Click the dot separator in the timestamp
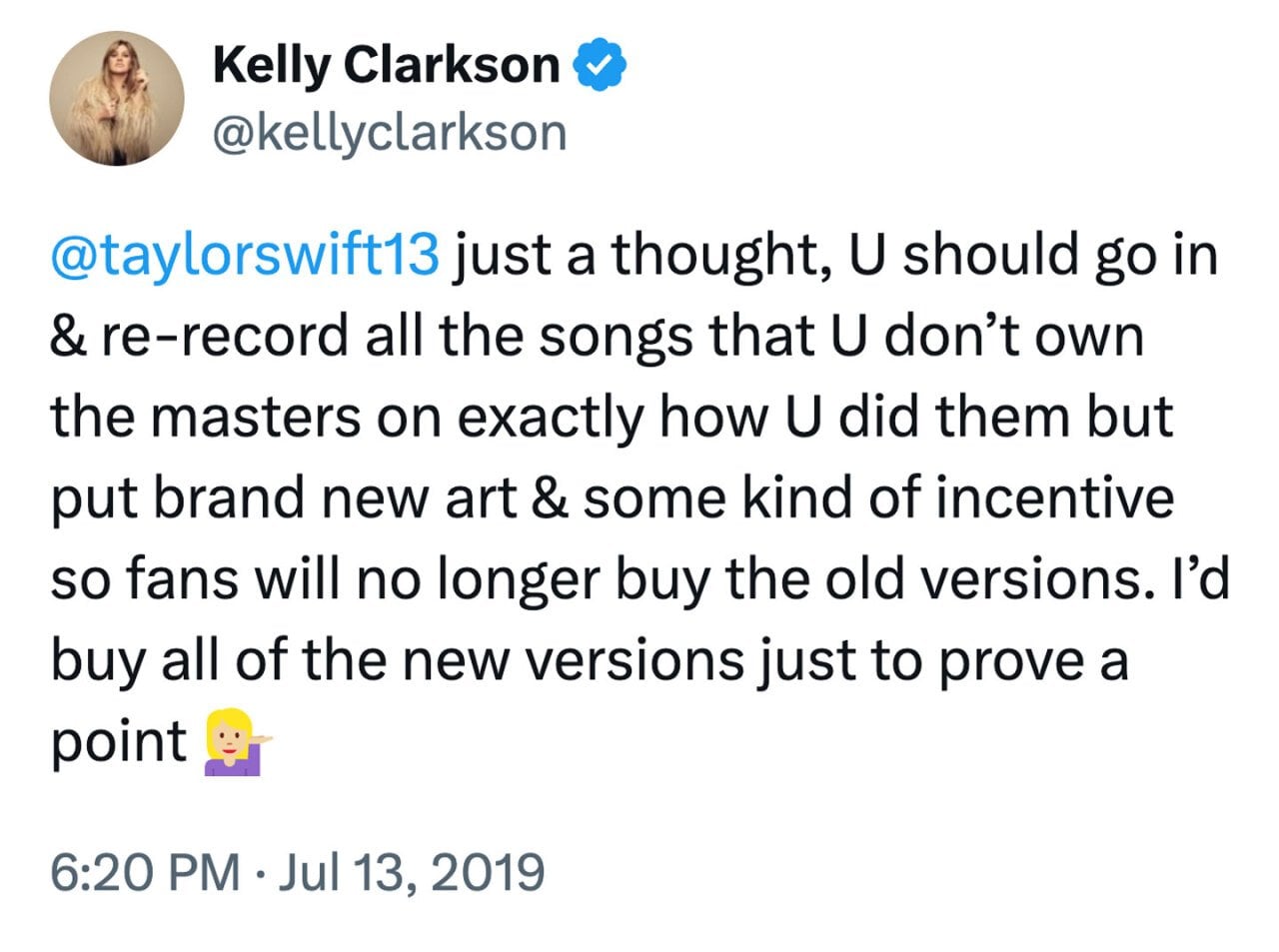Screen dimensions: 1279x952 click(x=263, y=870)
